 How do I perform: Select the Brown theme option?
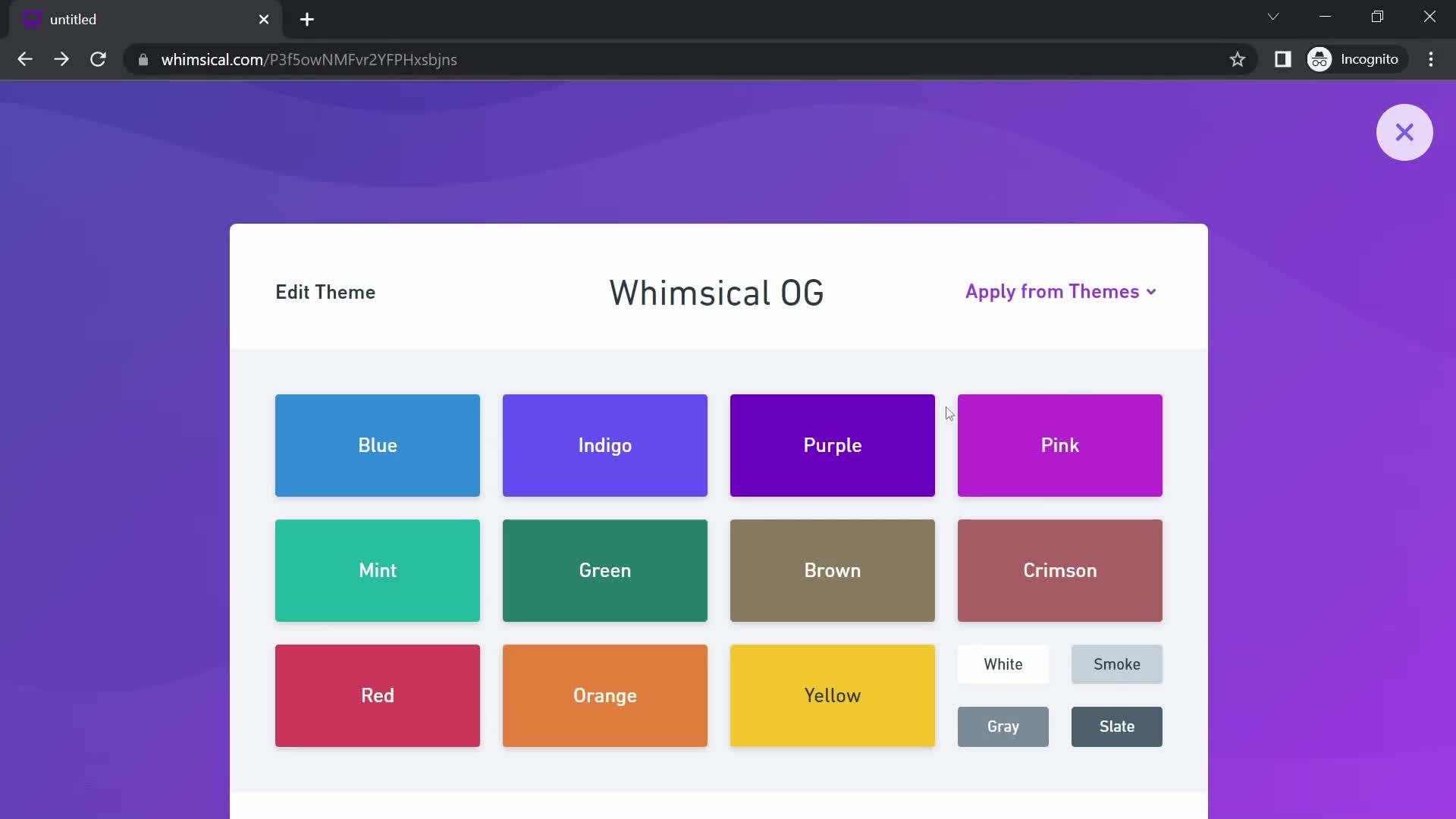click(x=832, y=570)
